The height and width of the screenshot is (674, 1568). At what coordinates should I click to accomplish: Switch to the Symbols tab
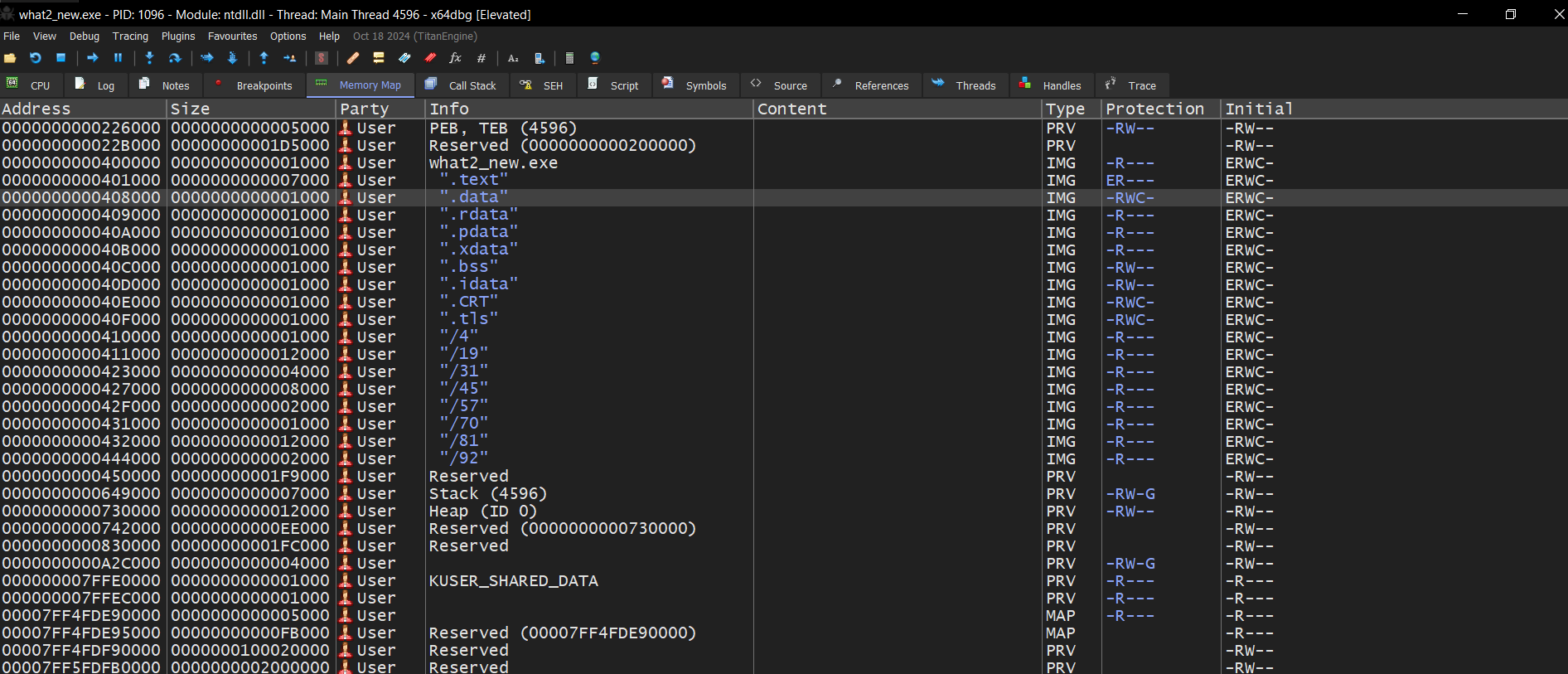pos(694,85)
